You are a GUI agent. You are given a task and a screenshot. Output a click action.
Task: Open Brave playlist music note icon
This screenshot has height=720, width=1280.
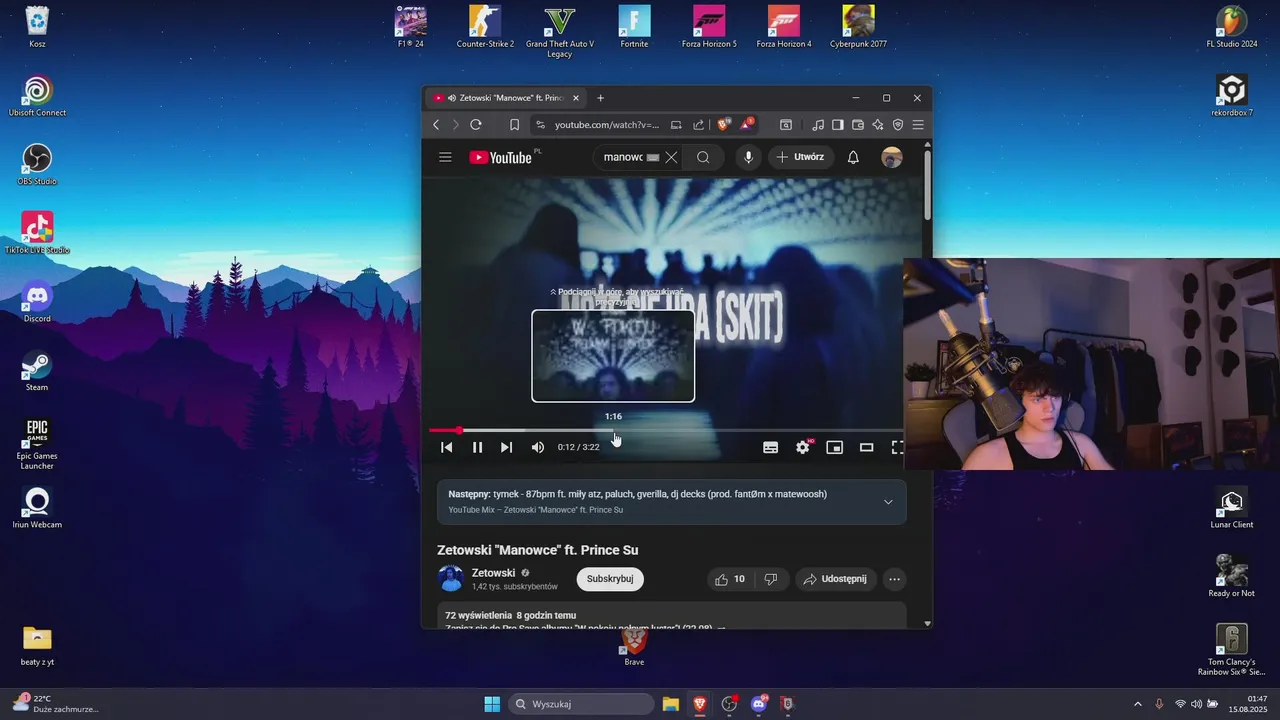(819, 125)
